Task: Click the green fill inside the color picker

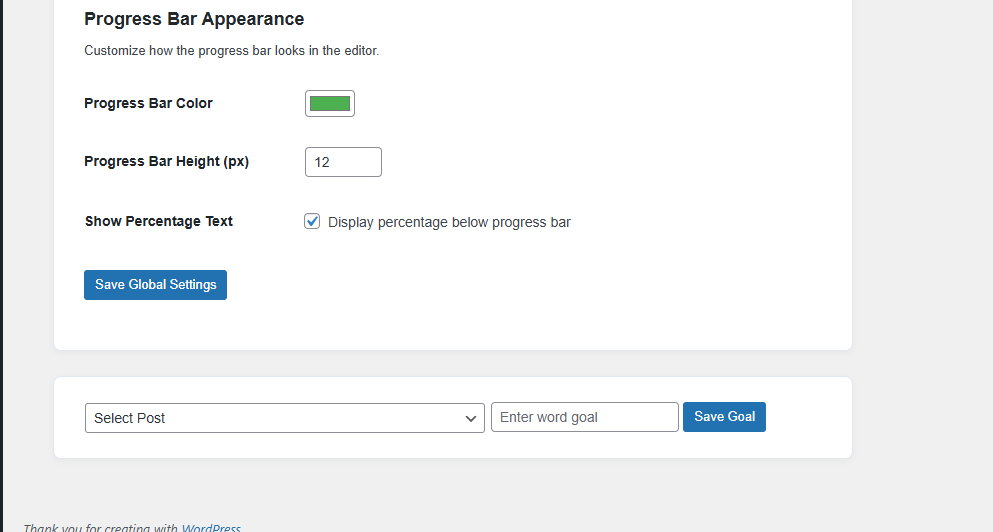Action: (329, 103)
